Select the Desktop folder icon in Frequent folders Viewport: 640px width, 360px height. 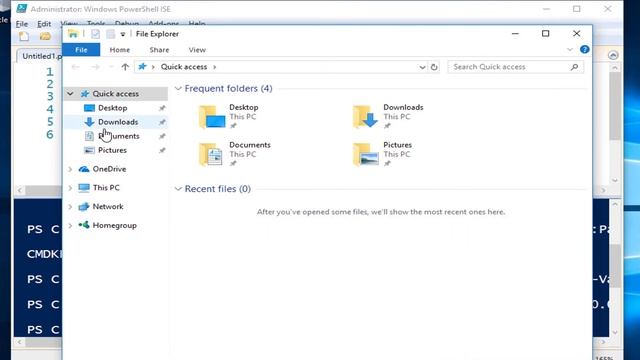point(212,117)
